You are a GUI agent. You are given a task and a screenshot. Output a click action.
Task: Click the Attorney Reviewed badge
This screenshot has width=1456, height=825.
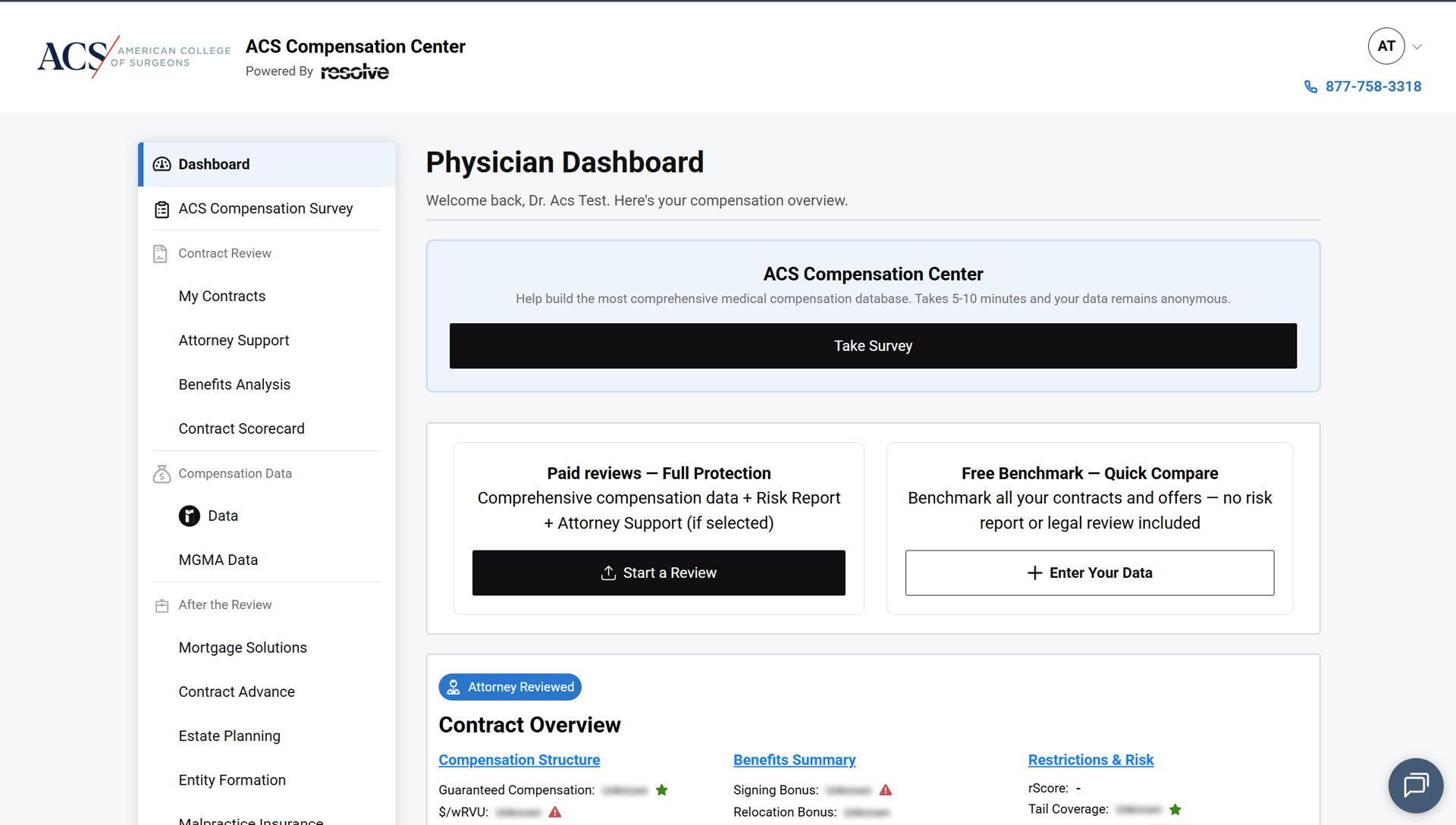[510, 687]
